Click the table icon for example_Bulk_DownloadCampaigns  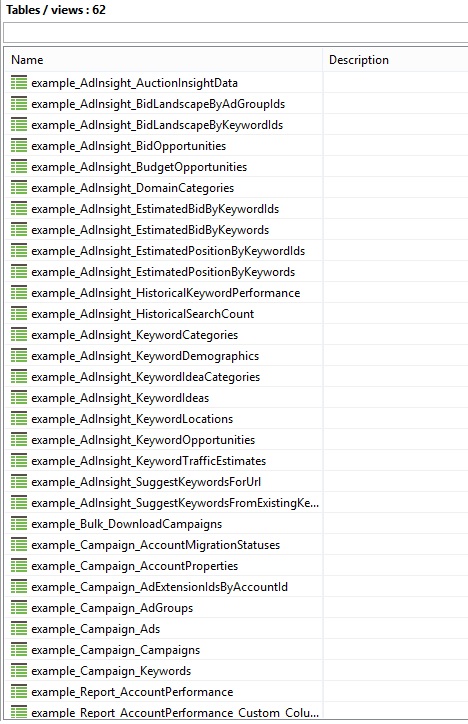click(19, 524)
